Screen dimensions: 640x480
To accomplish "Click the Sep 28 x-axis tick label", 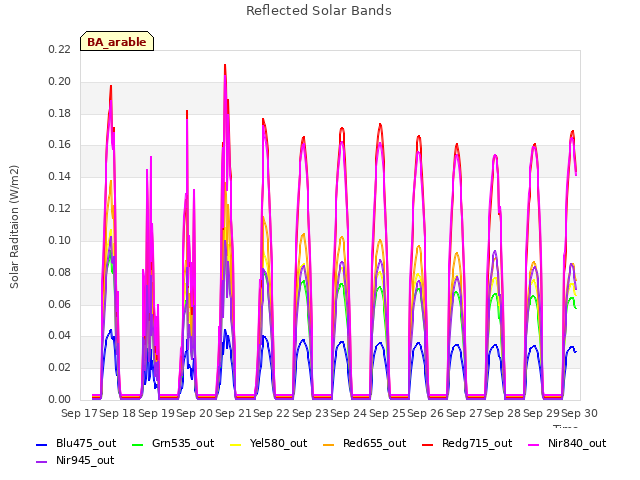I will (502, 413).
